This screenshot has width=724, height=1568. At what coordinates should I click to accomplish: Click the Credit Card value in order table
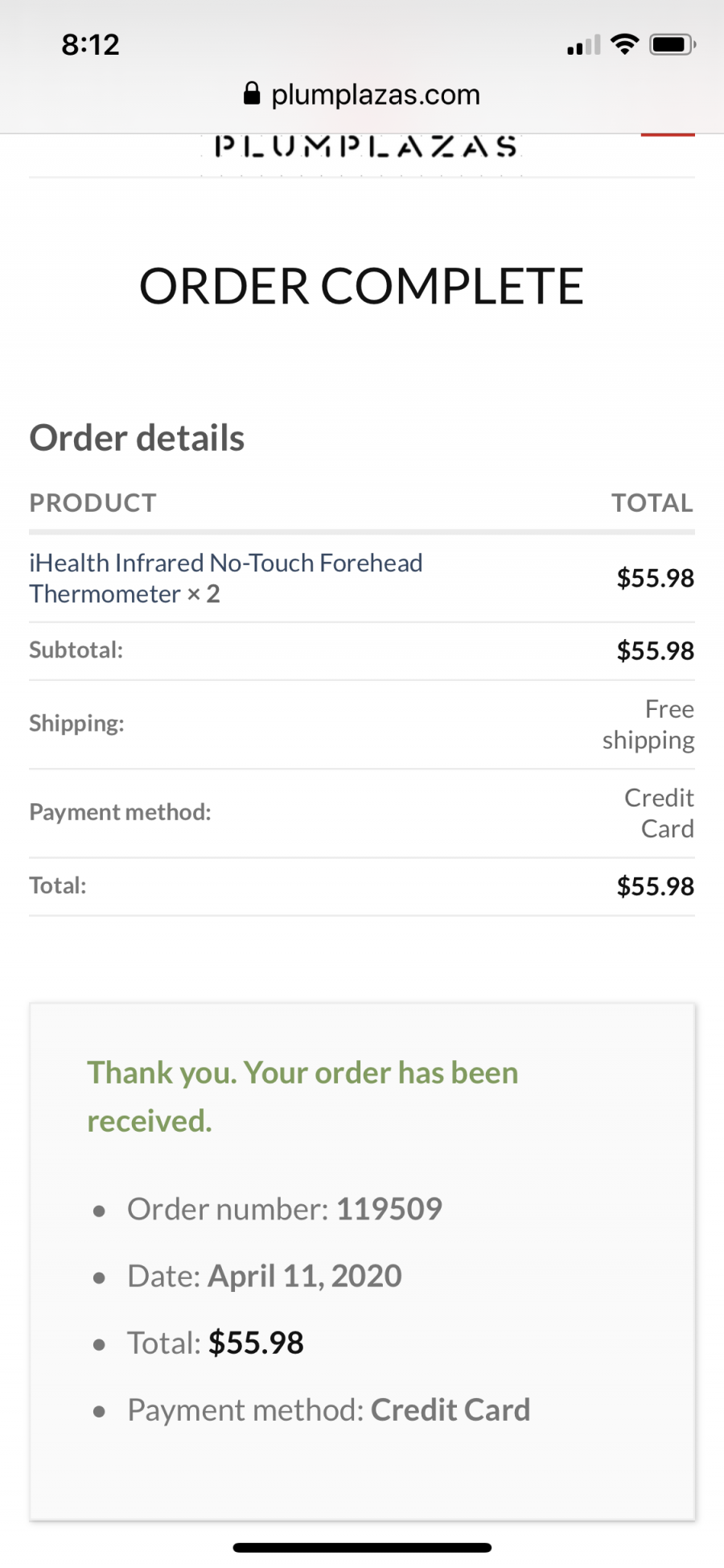point(660,813)
